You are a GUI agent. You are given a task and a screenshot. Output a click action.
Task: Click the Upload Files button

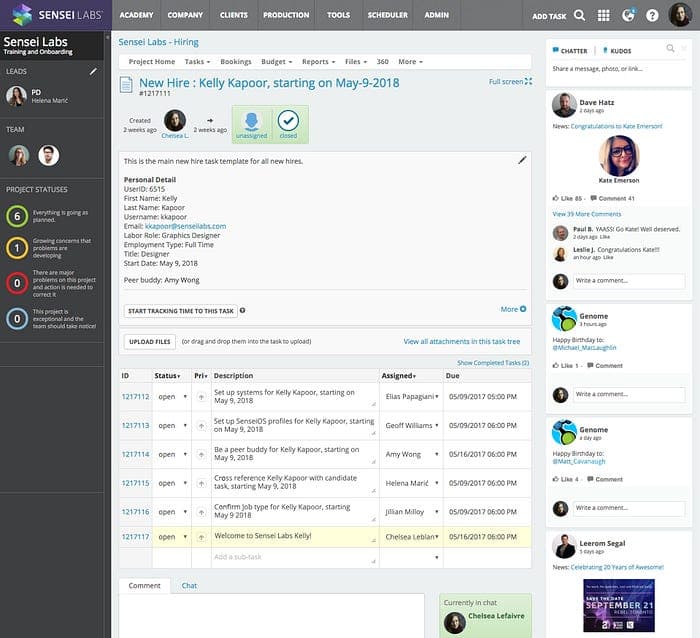pos(150,342)
